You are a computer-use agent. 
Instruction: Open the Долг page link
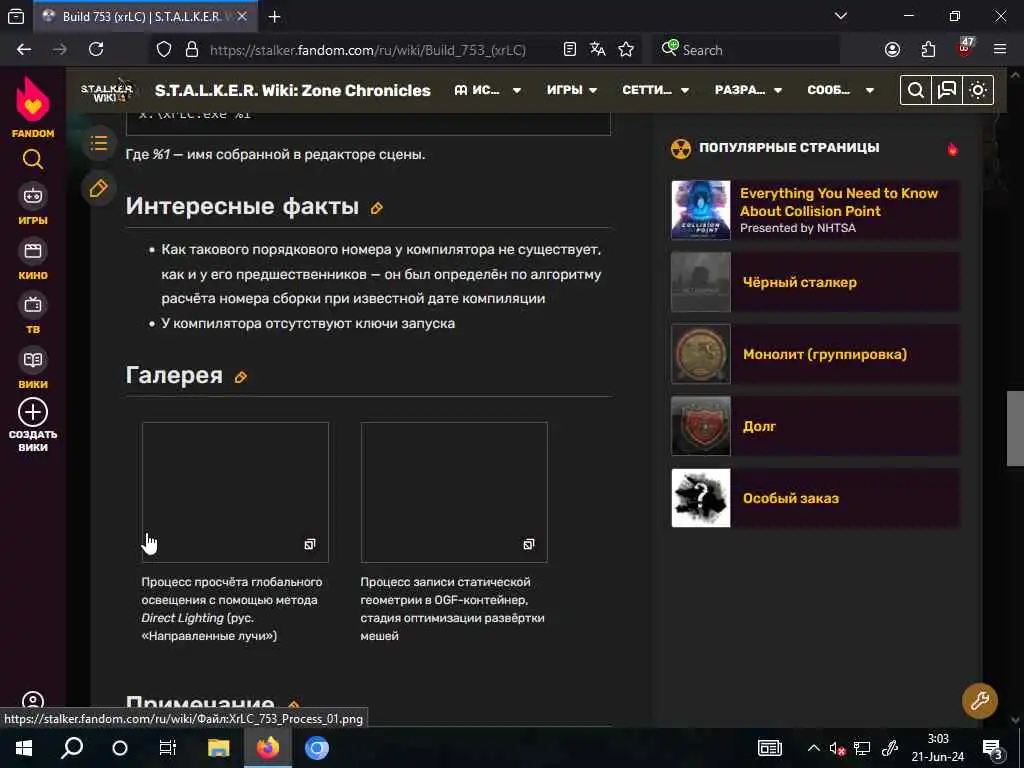click(759, 426)
